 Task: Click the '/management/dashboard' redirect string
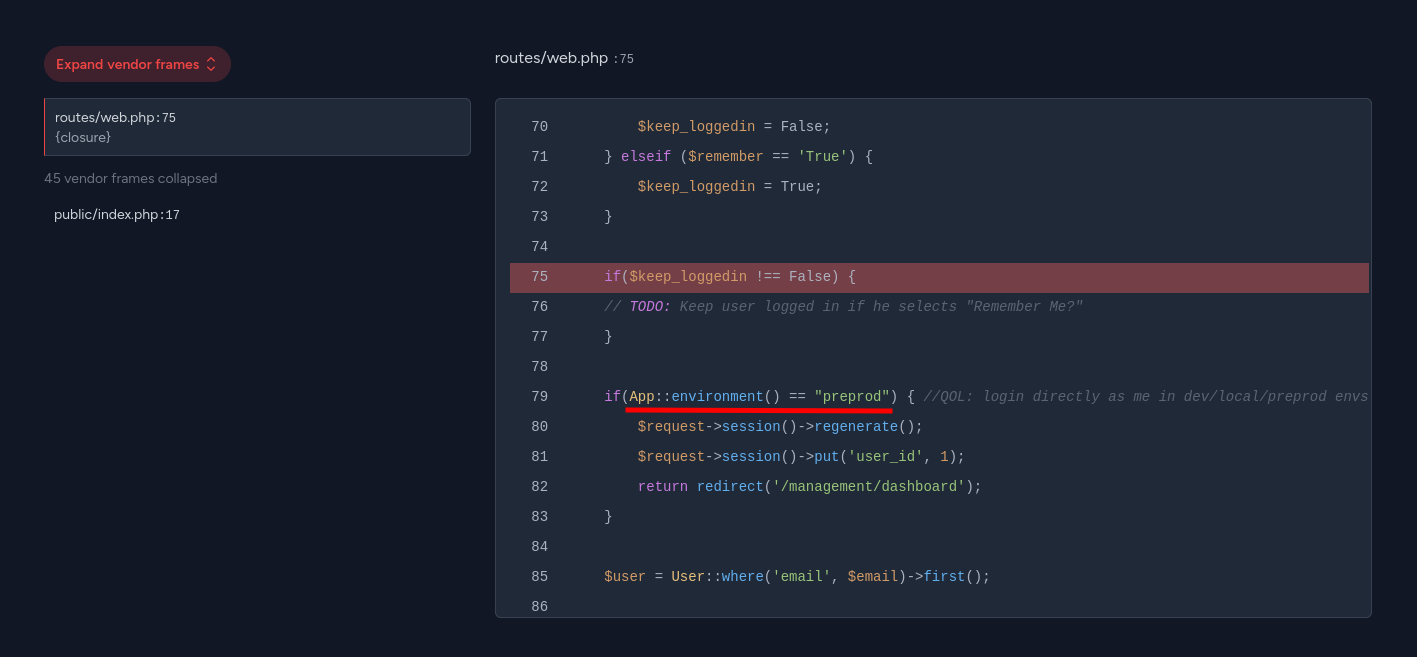click(868, 487)
